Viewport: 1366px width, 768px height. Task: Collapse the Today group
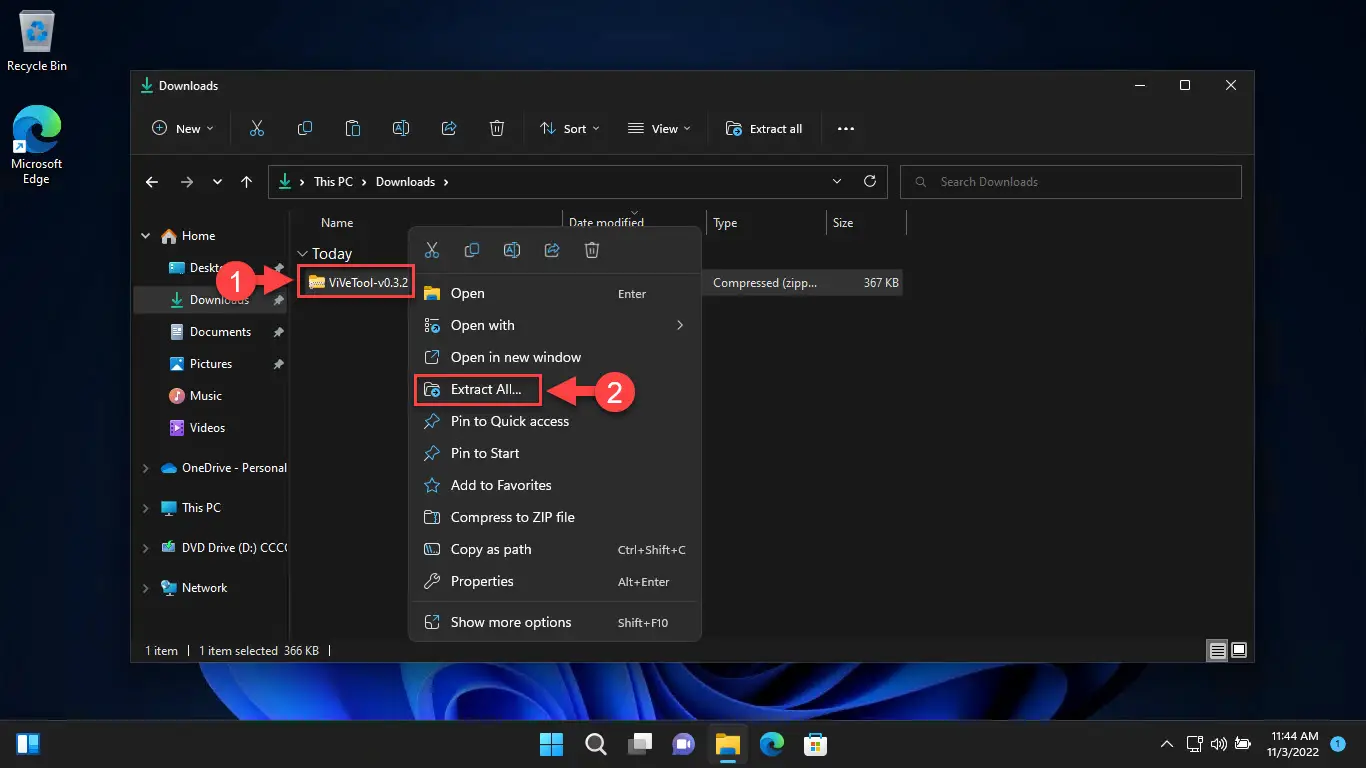pos(302,254)
